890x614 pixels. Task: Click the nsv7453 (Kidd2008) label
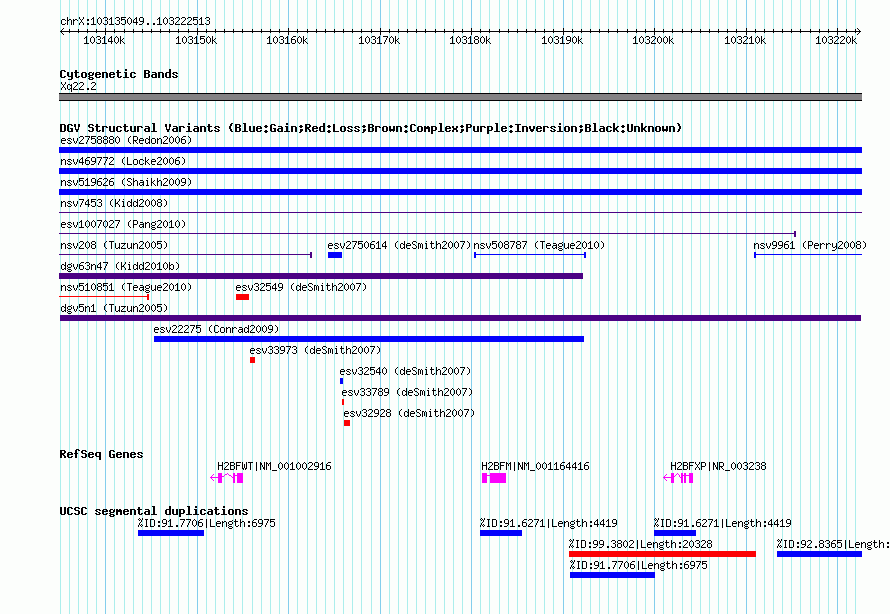[x=114, y=203]
